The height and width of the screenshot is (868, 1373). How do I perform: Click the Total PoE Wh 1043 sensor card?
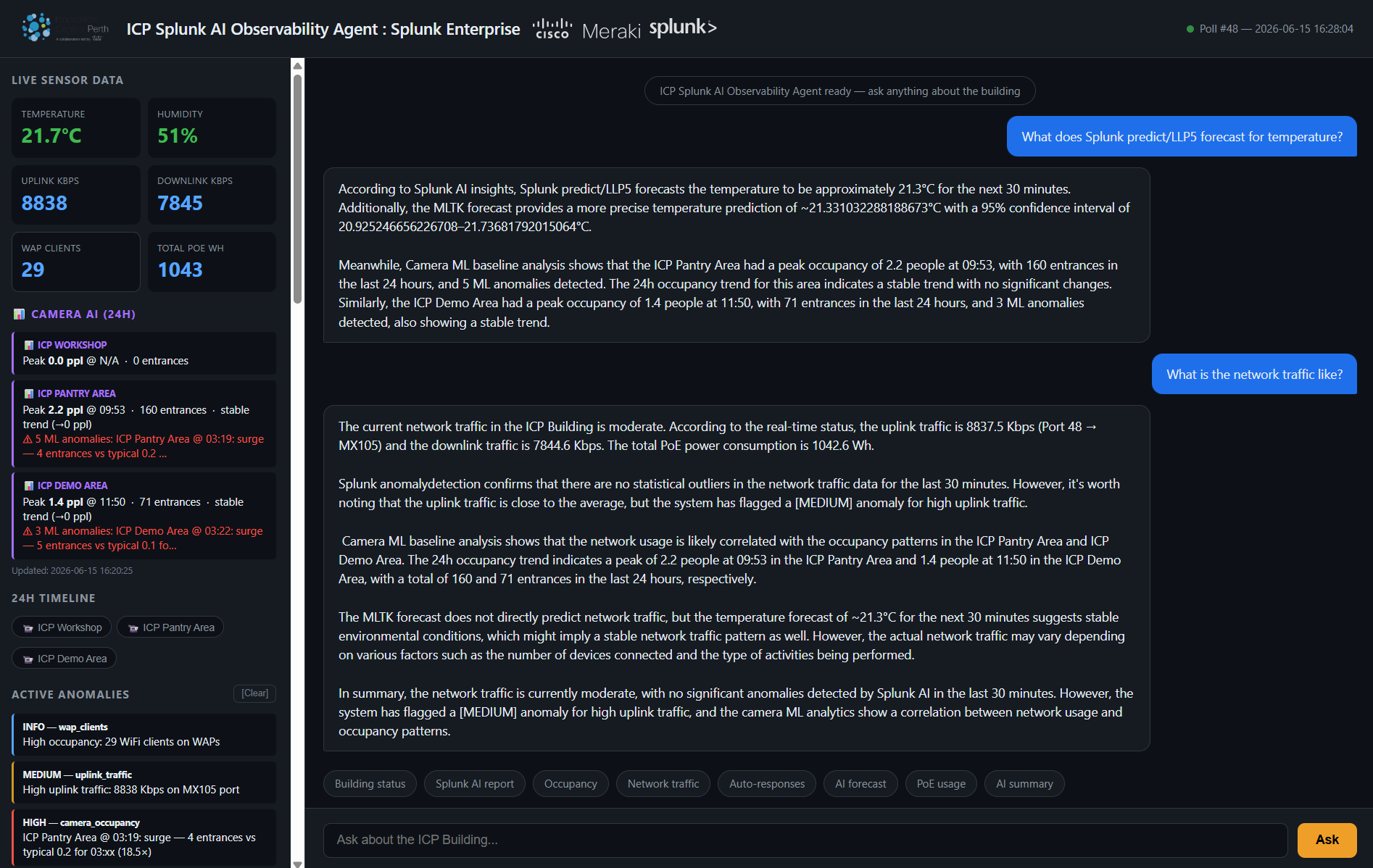pos(212,262)
